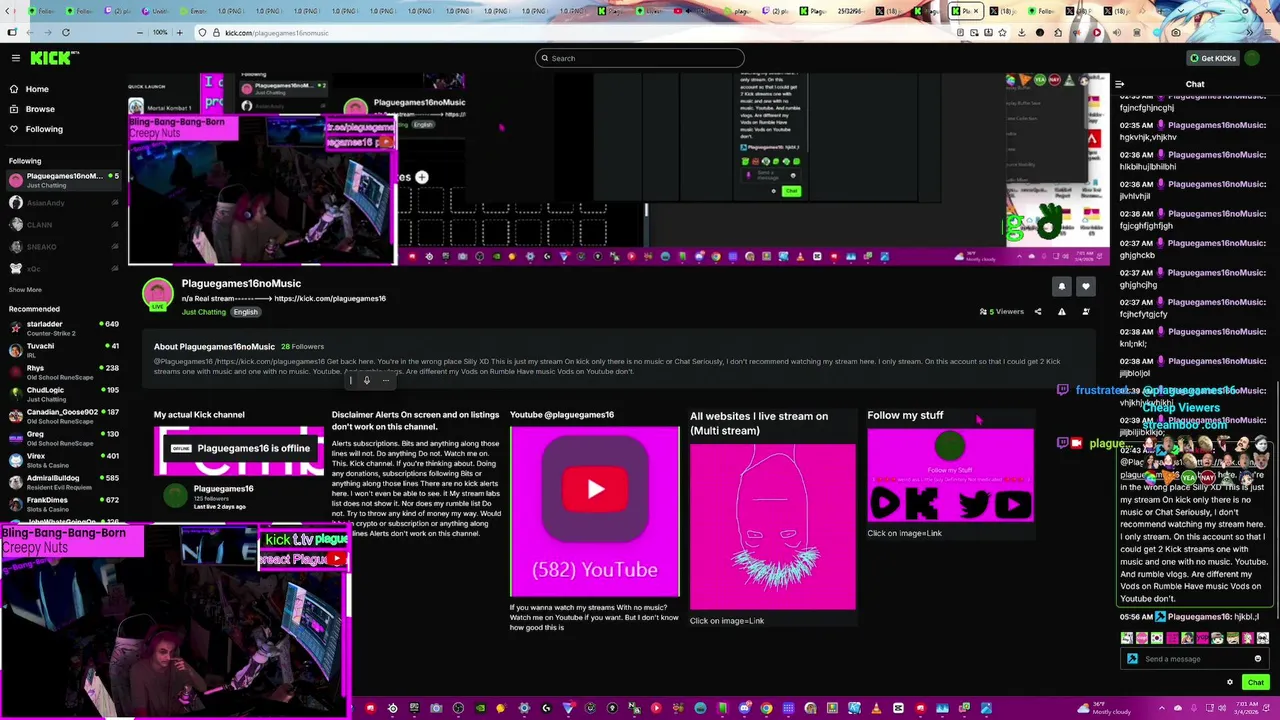Click the chat identity badge icon
This screenshot has height=720, width=1280.
[x=1132, y=659]
